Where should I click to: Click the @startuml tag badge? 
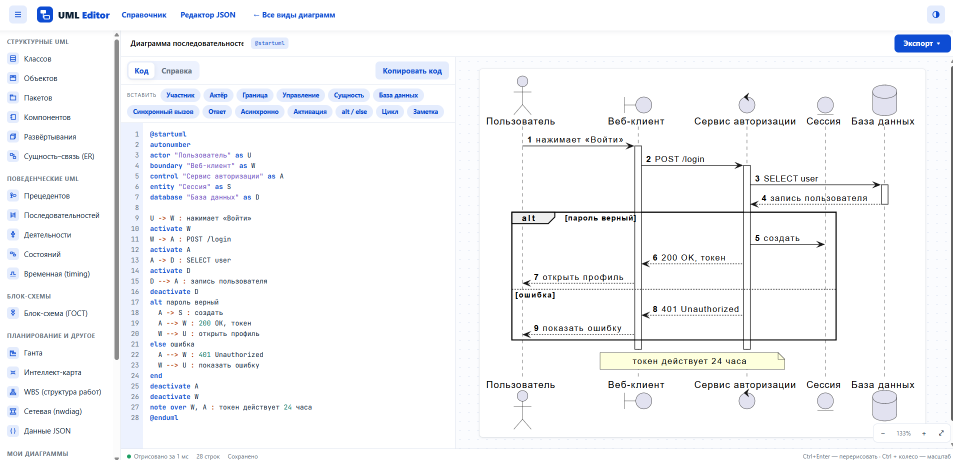269,44
